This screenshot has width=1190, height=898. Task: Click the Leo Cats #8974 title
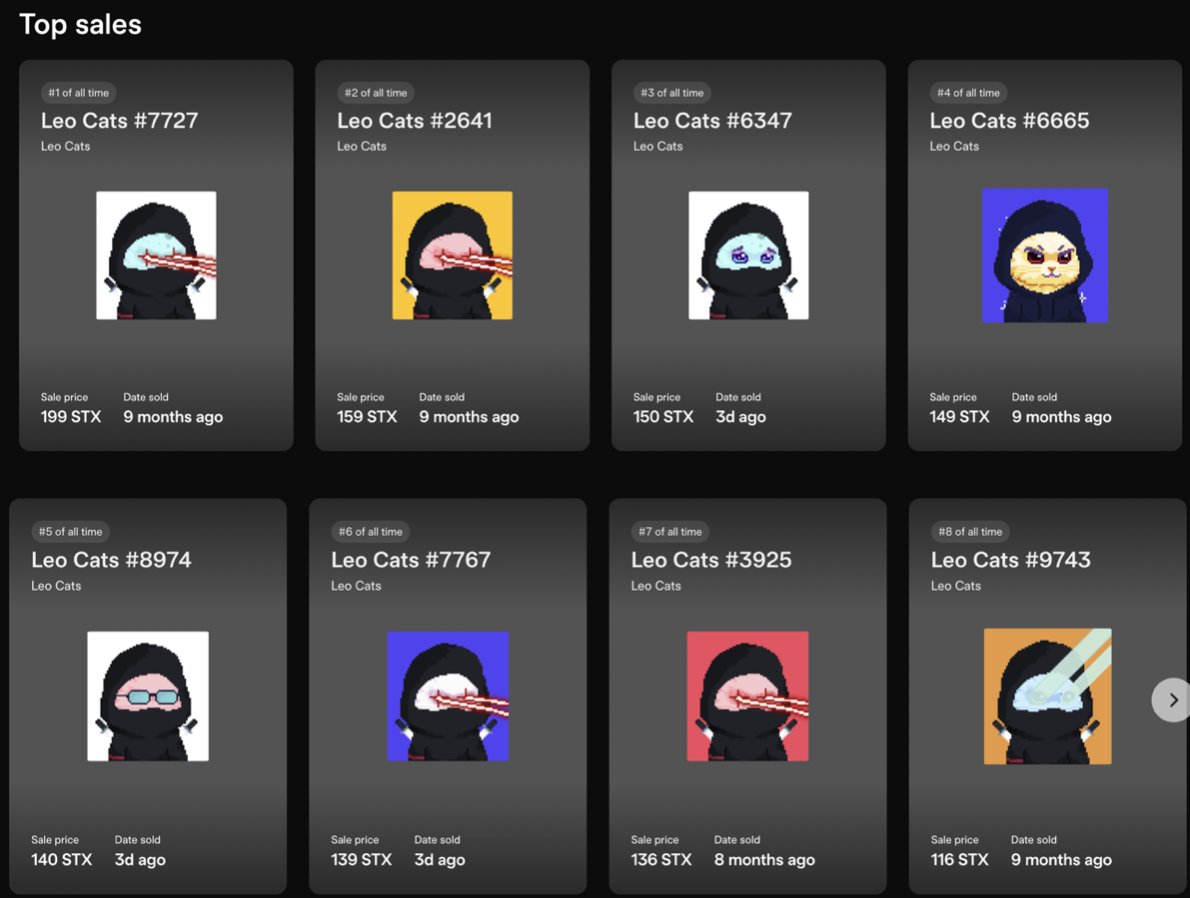click(111, 559)
